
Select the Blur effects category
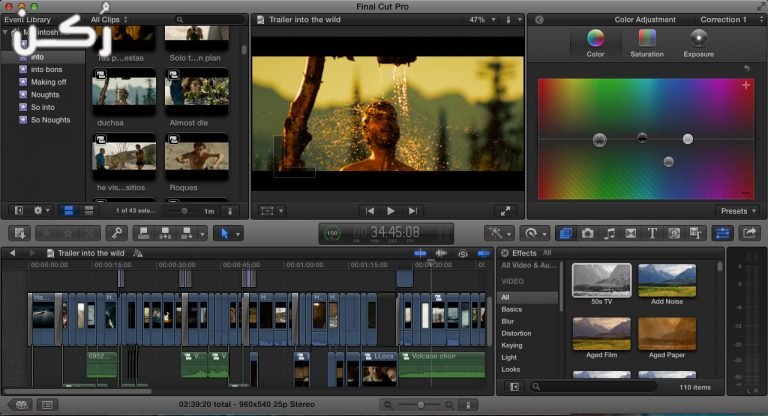pyautogui.click(x=507, y=321)
